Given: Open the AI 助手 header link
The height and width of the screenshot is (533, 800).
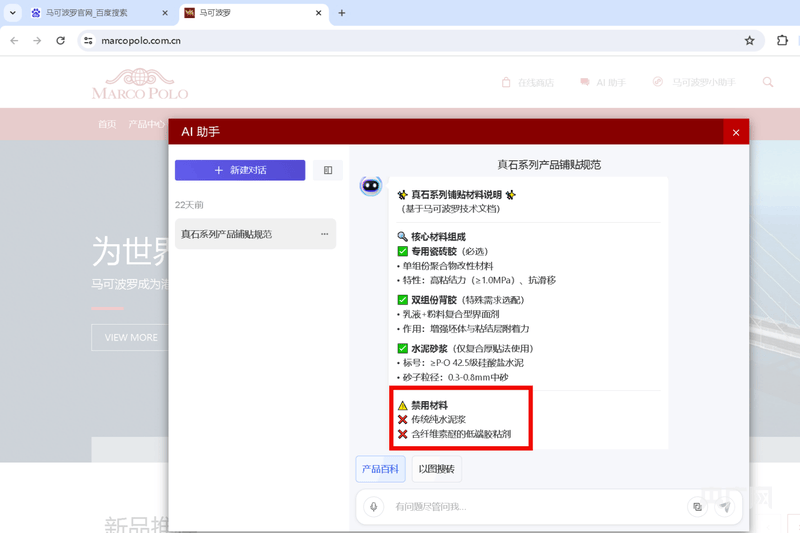Looking at the screenshot, I should click(603, 83).
